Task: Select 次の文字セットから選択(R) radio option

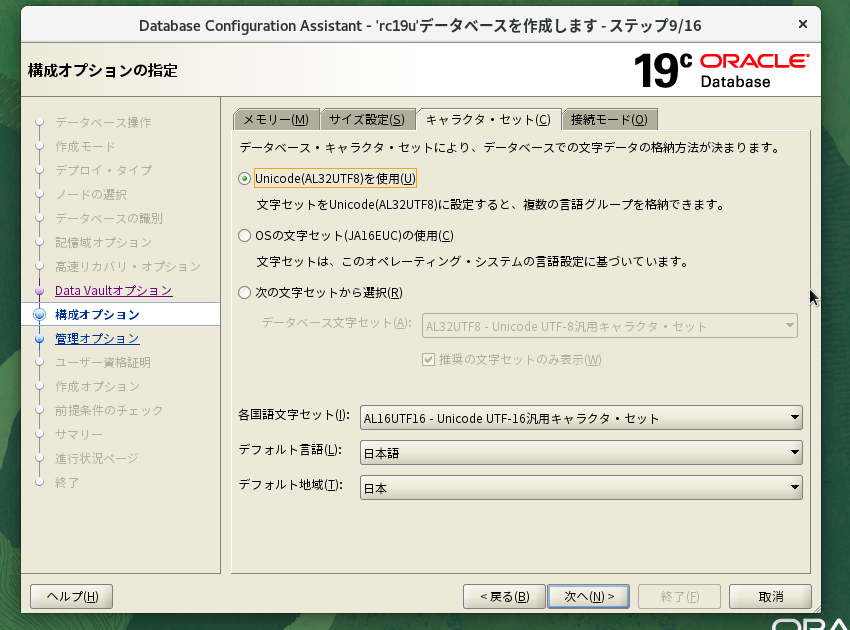Action: tap(244, 293)
